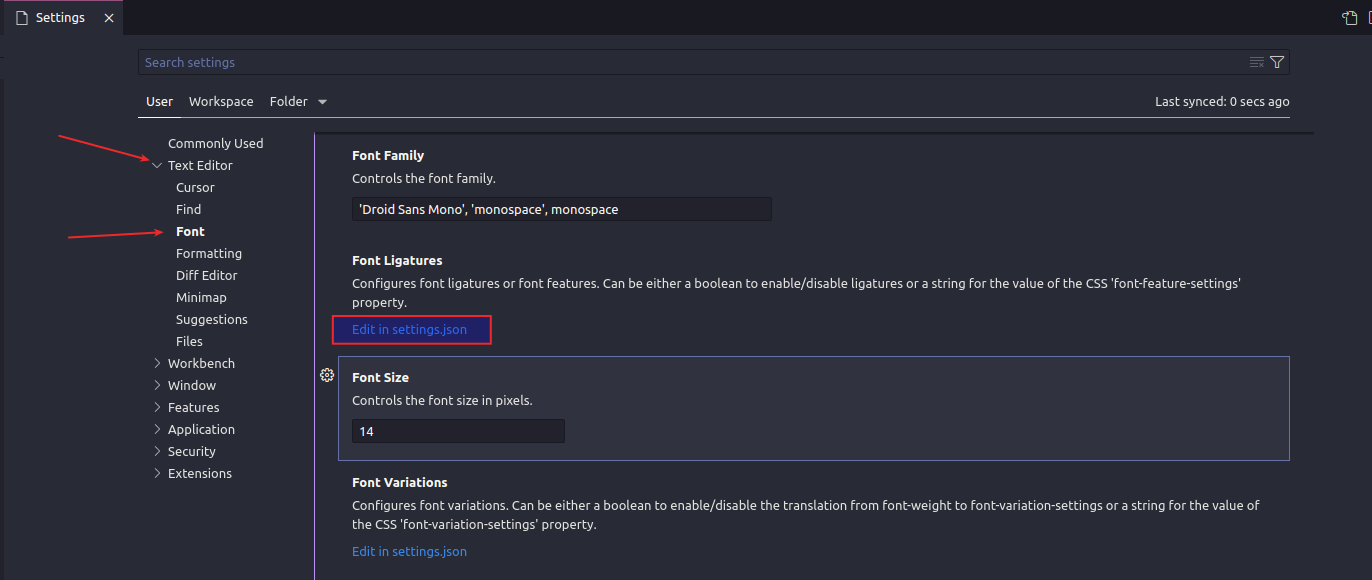Clear settings search input icon
Image resolution: width=1372 pixels, height=580 pixels.
click(x=1257, y=62)
